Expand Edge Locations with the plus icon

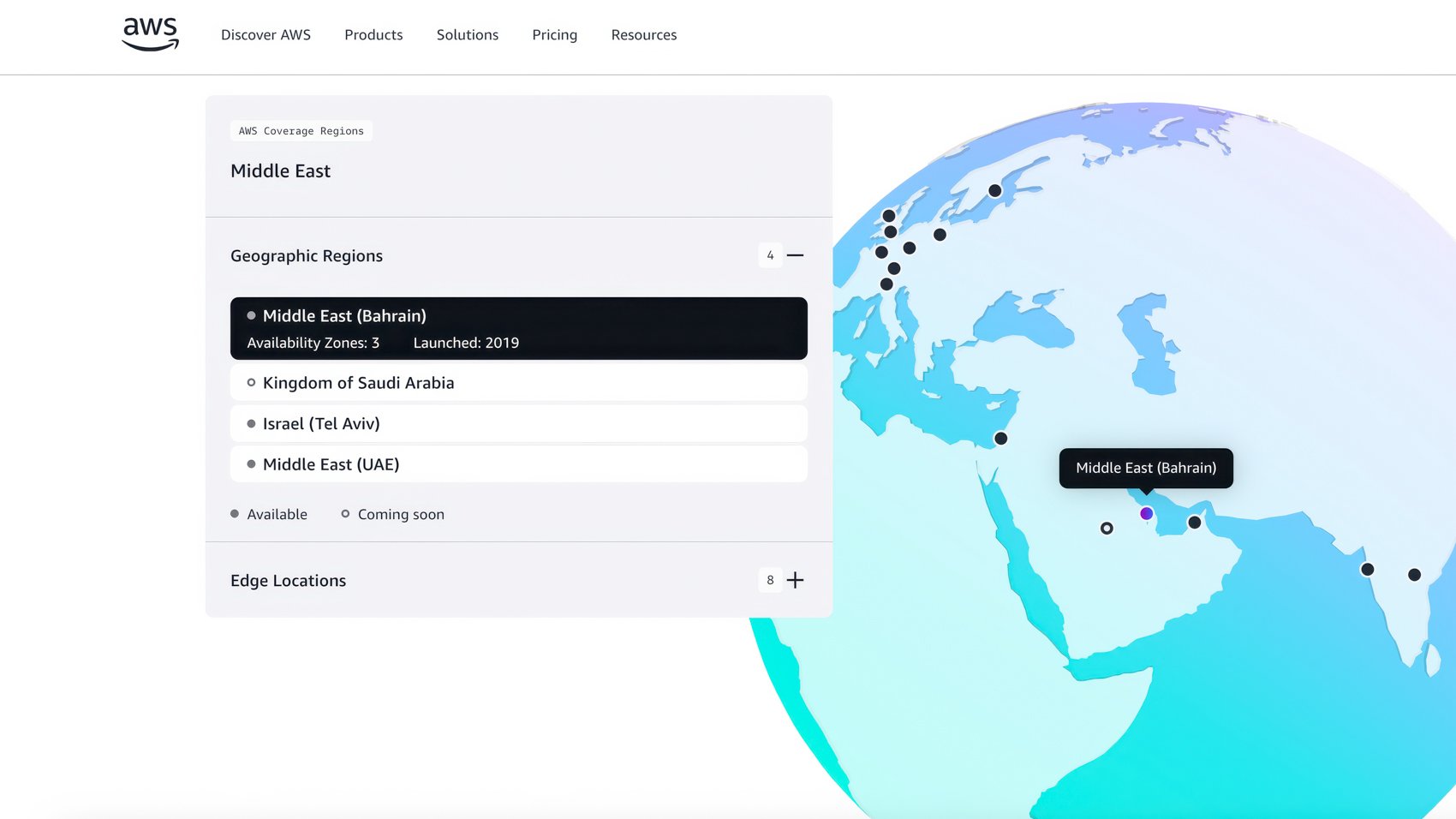795,581
